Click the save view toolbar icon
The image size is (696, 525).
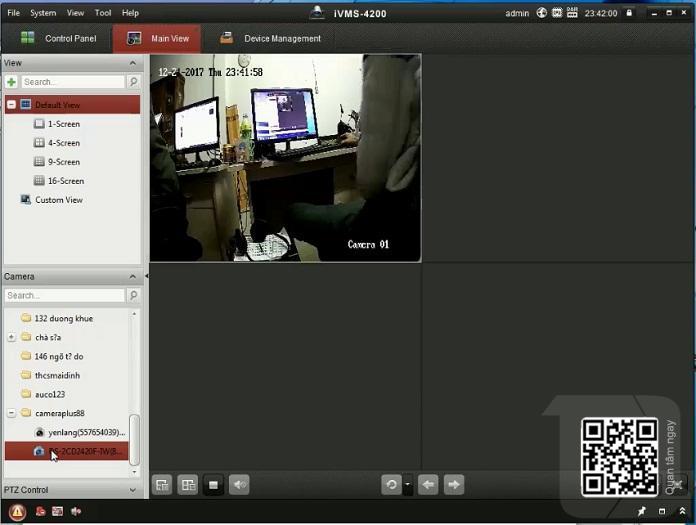click(x=162, y=485)
